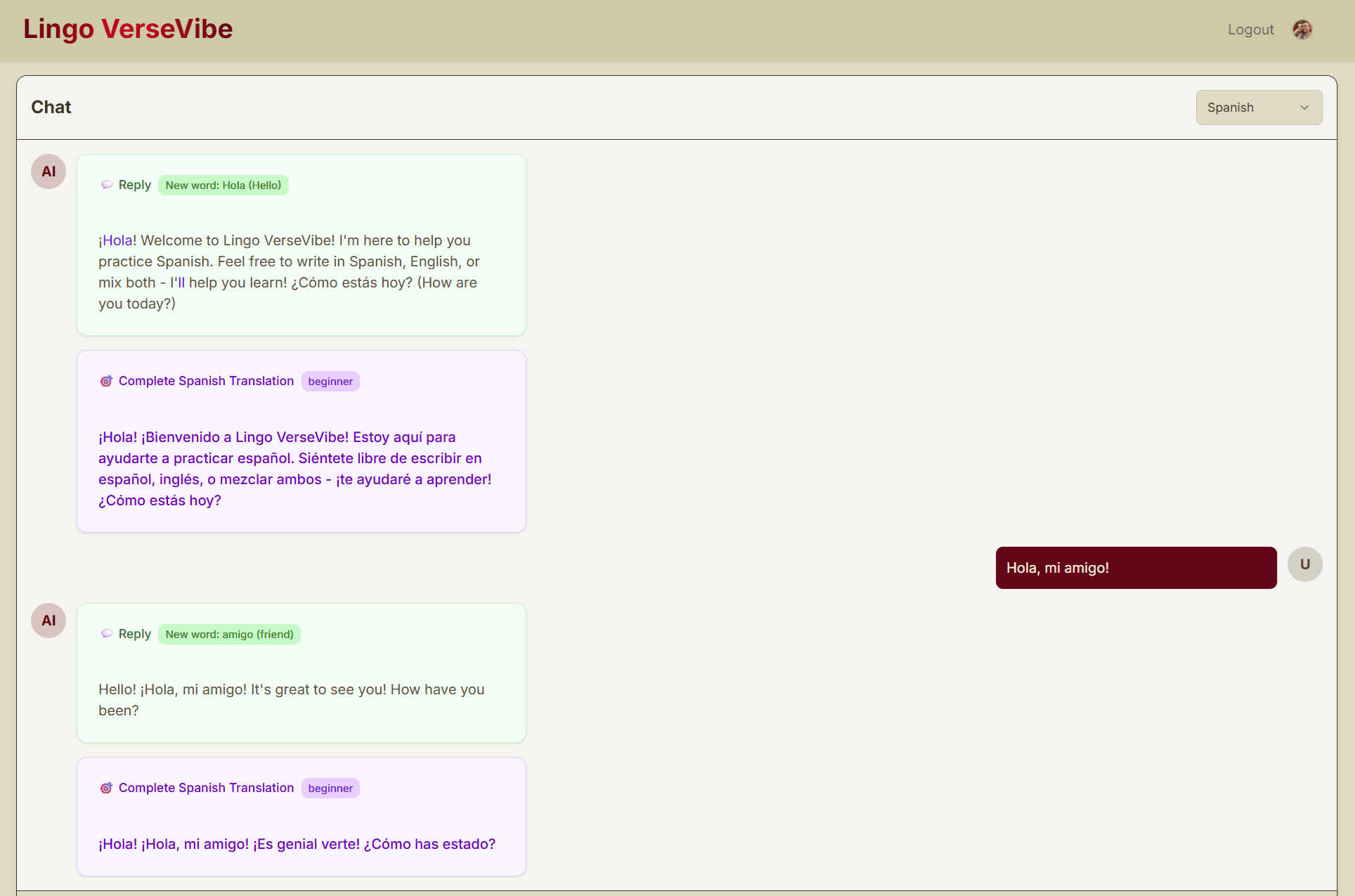Click speech bubble icon in second Reply
1355x896 pixels.
[x=107, y=634]
